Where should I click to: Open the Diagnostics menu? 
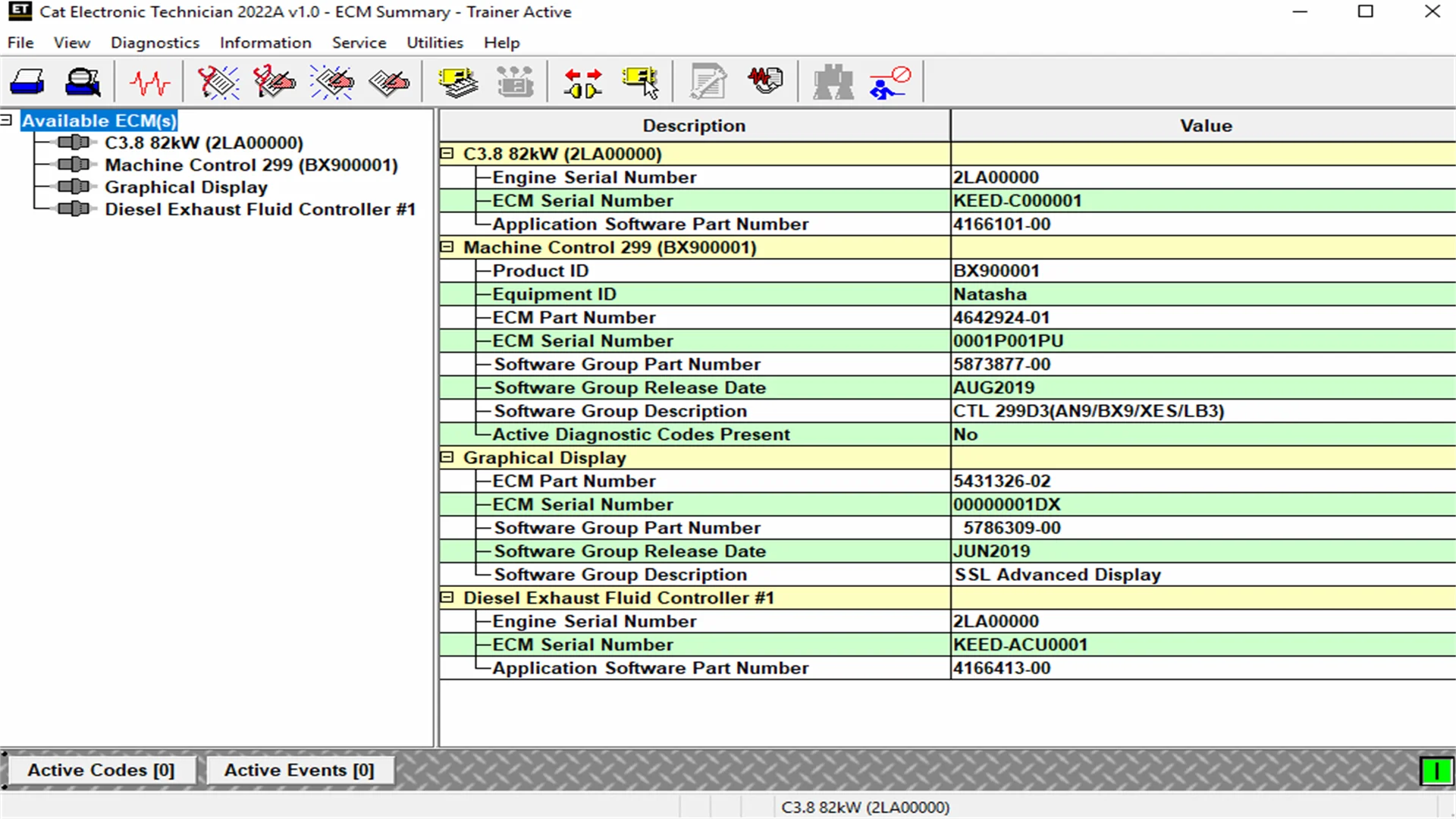(x=155, y=42)
